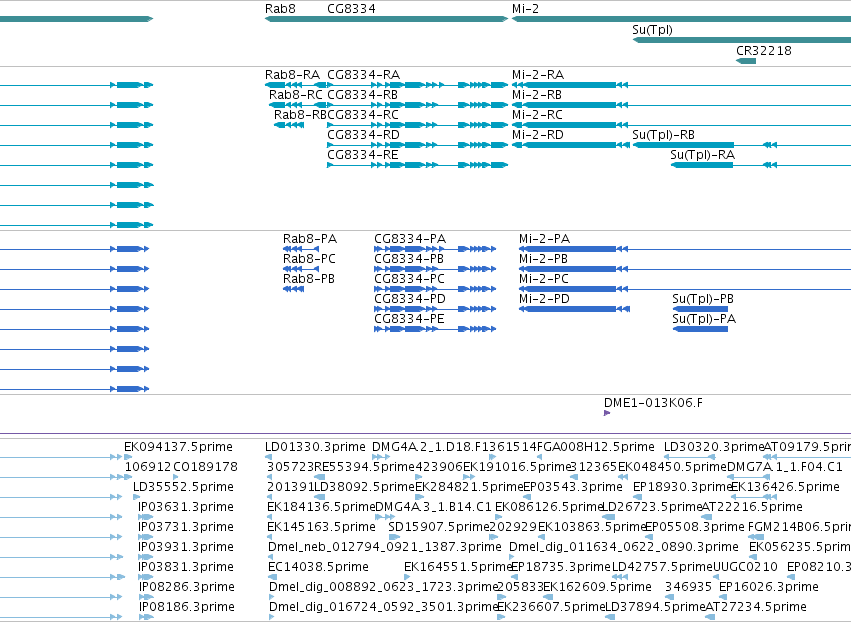Screen dimensions: 851x622
Task: Select the Mi-2-PB protein label
Action: point(543,259)
